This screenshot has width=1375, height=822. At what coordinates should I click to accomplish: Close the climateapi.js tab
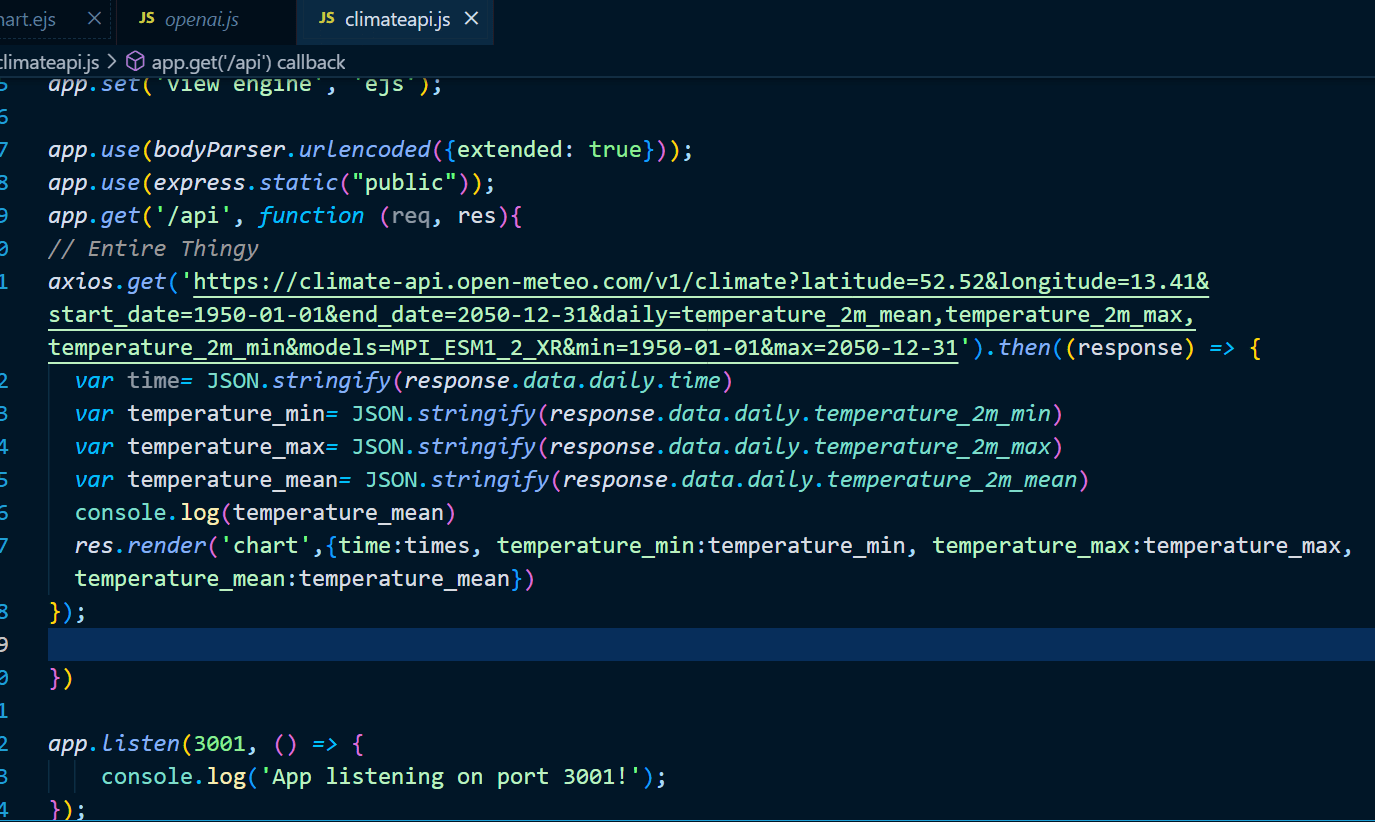coord(471,16)
